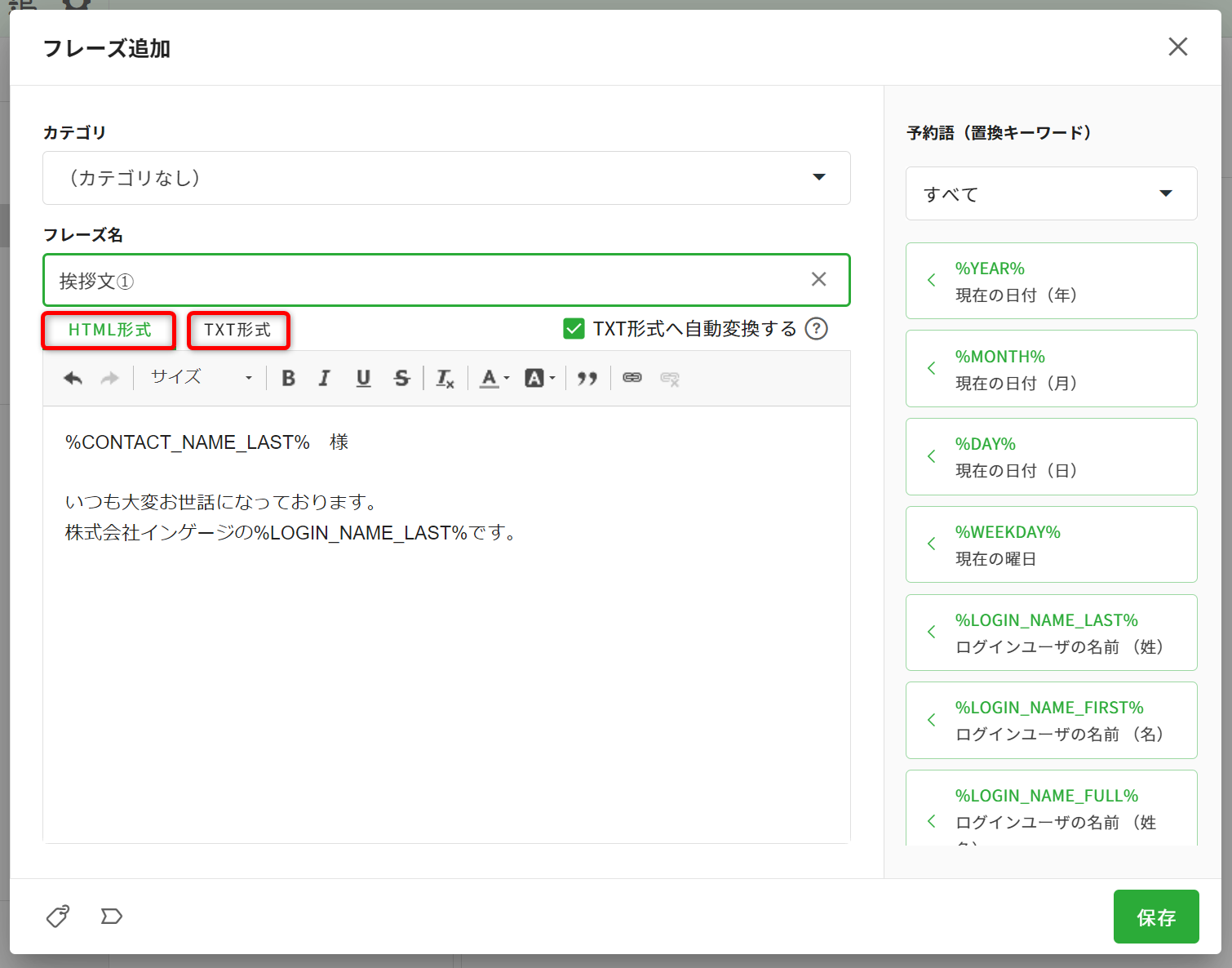
Task: Switch to the HTML形式 tab
Action: click(x=109, y=330)
